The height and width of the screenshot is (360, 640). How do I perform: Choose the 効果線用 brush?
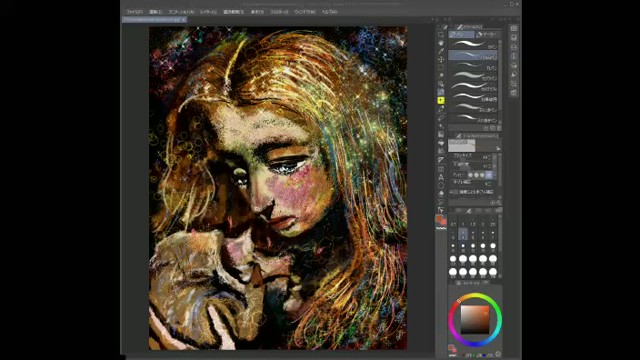pos(473,98)
